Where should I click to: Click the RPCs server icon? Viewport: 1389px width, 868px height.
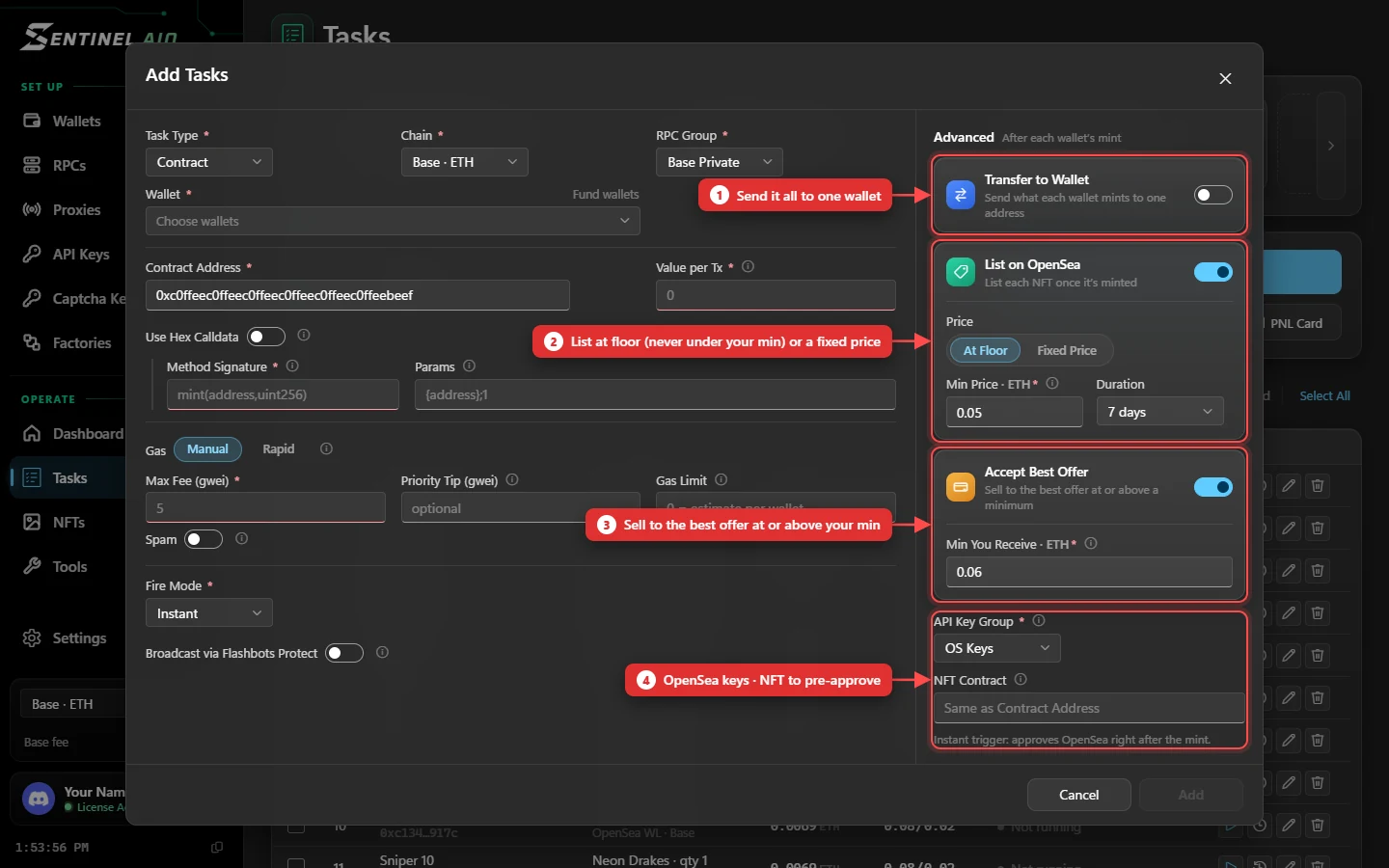[x=32, y=166]
